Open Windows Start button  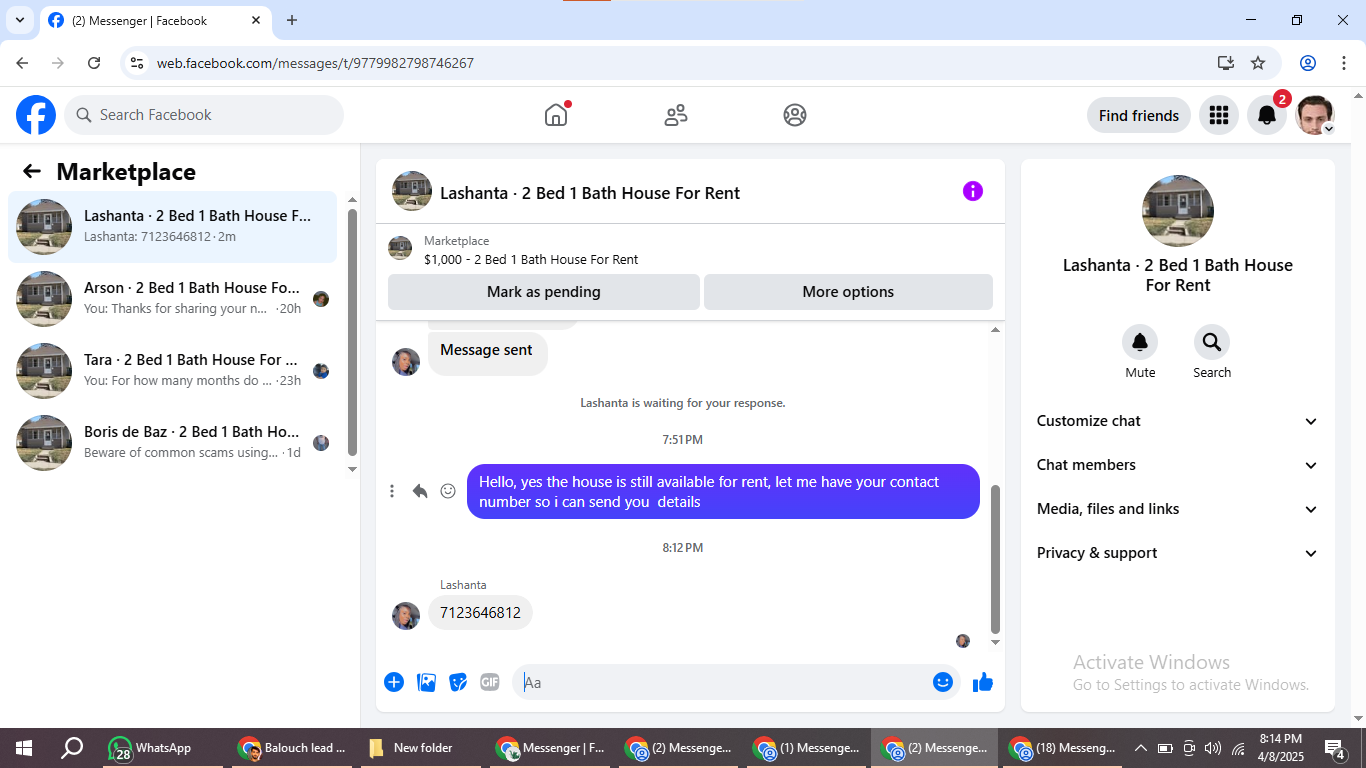(23, 748)
